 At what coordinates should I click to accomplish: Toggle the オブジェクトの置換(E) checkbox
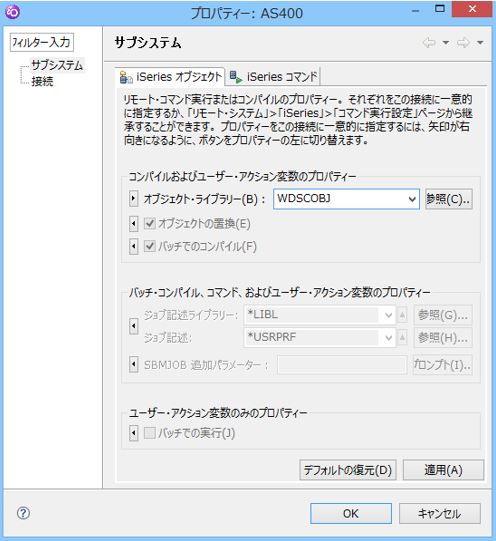[x=149, y=224]
